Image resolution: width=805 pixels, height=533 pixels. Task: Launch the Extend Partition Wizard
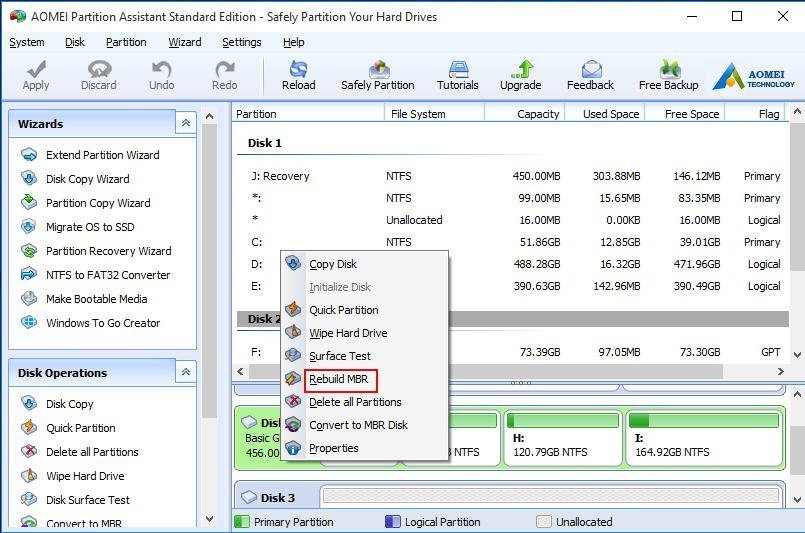[x=102, y=155]
